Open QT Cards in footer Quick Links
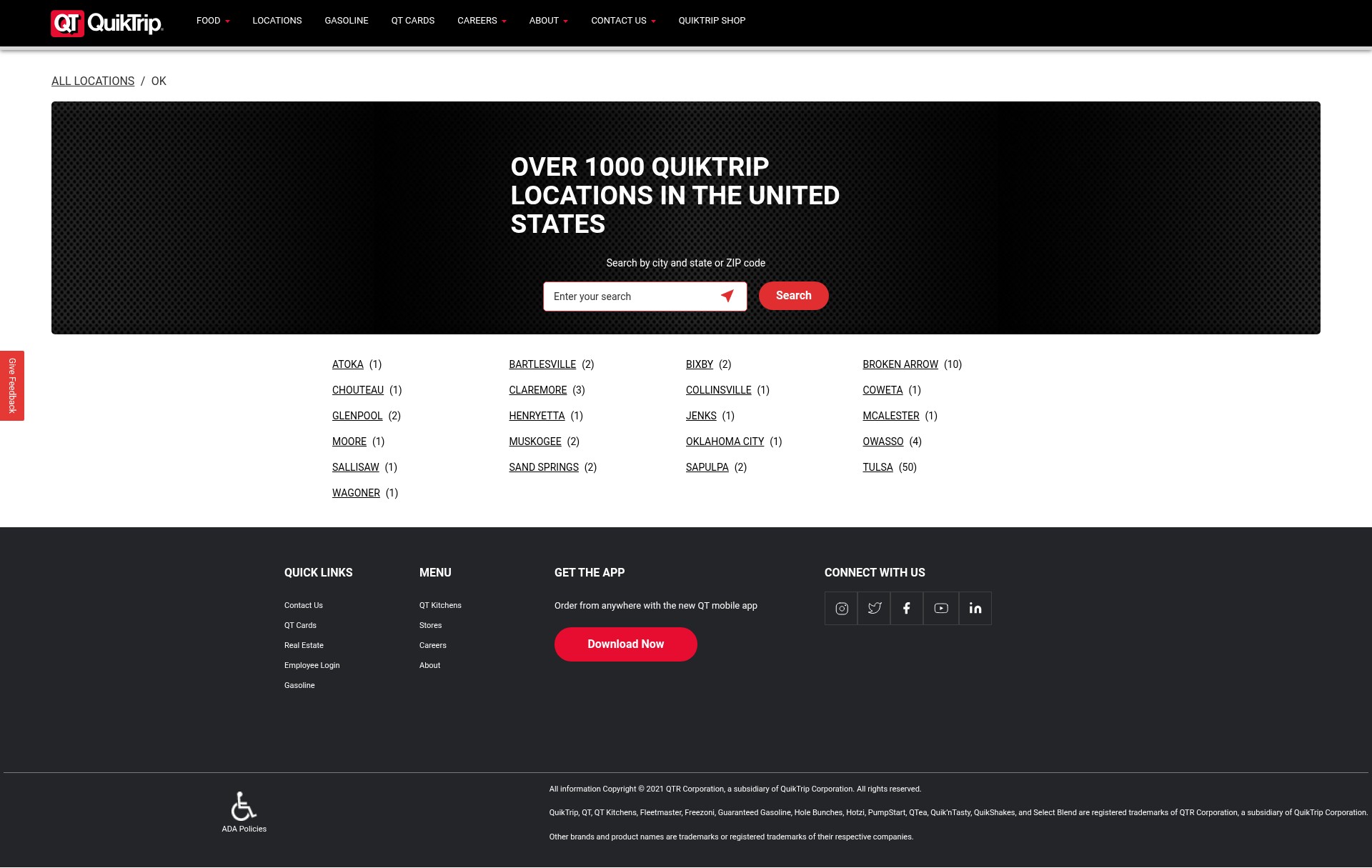This screenshot has width=1372, height=868. pyautogui.click(x=300, y=625)
